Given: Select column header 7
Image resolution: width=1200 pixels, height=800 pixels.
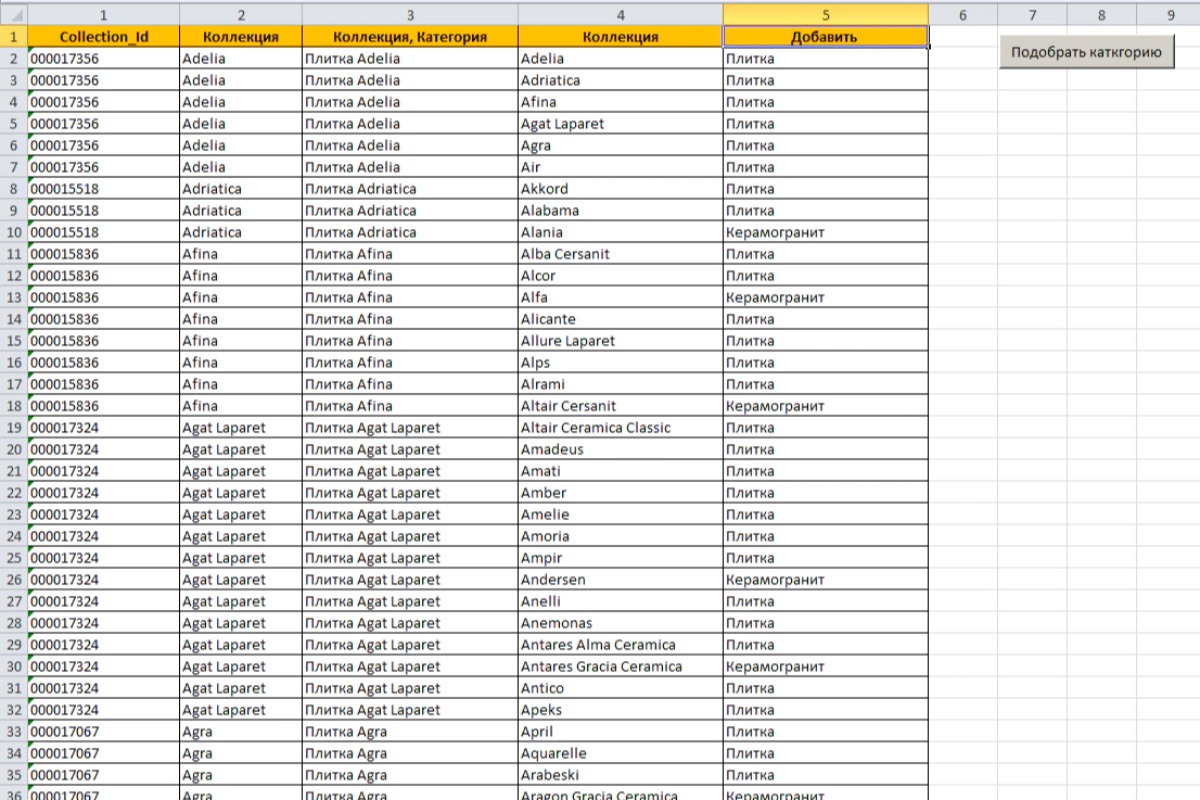Looking at the screenshot, I should point(1032,15).
